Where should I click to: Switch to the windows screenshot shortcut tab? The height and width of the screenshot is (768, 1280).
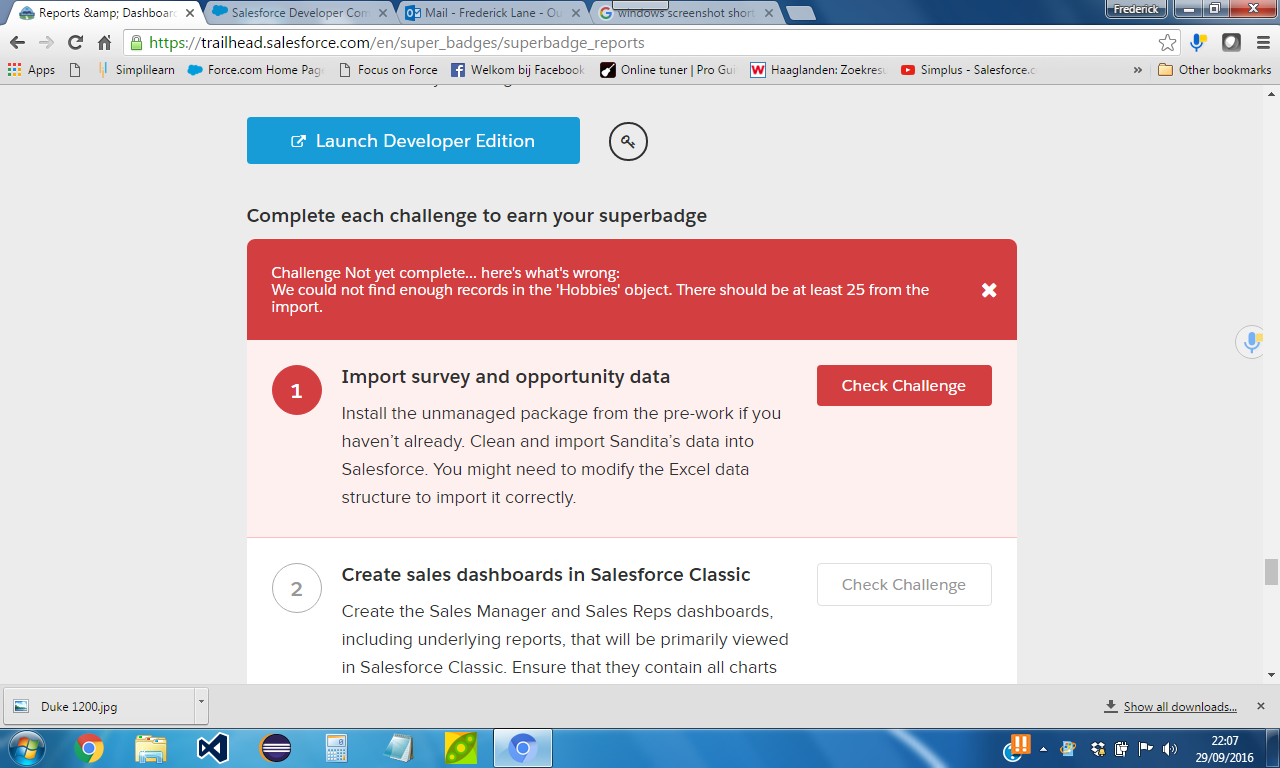(686, 13)
